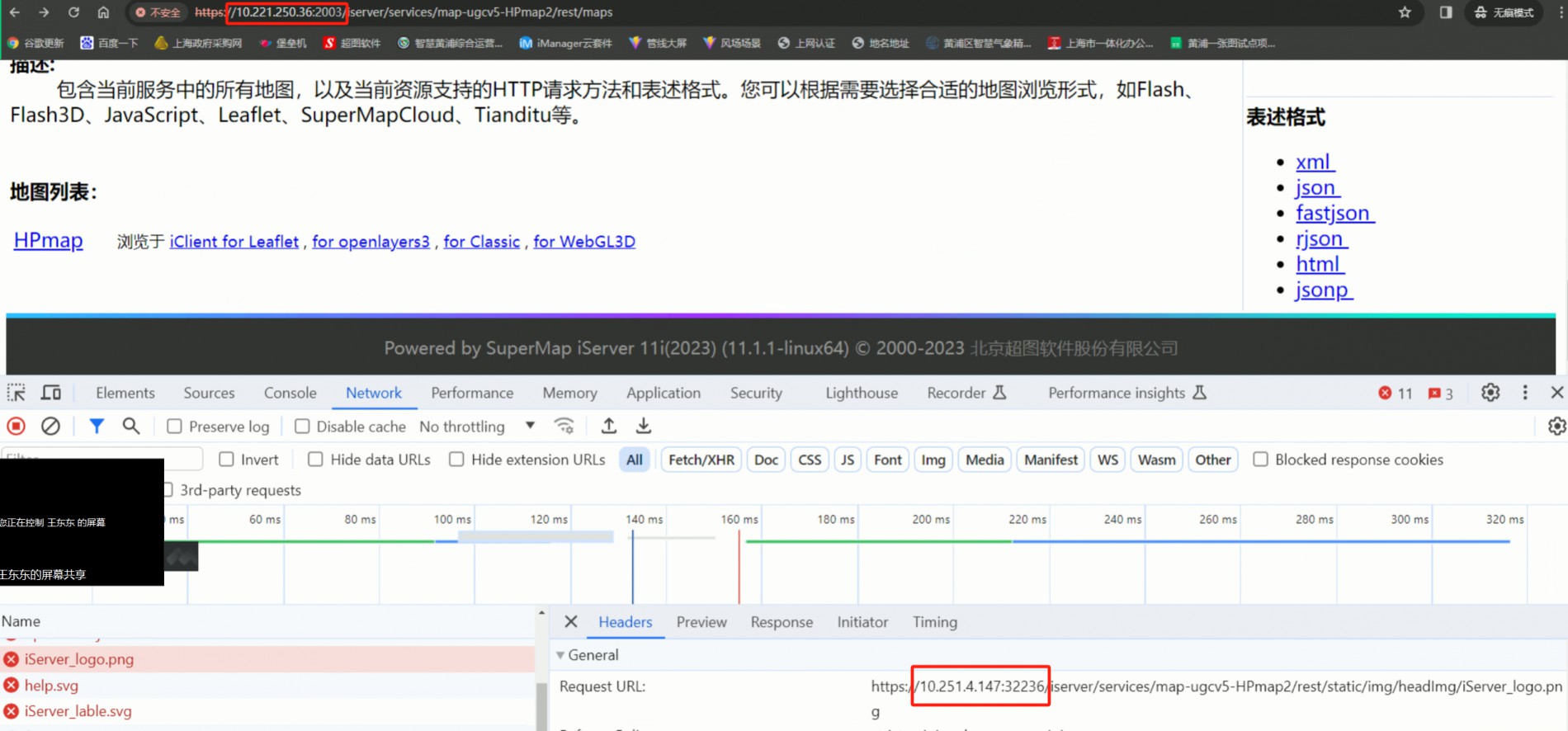Select the iServer_lable.svg request row
1568x731 pixels.
click(268, 711)
